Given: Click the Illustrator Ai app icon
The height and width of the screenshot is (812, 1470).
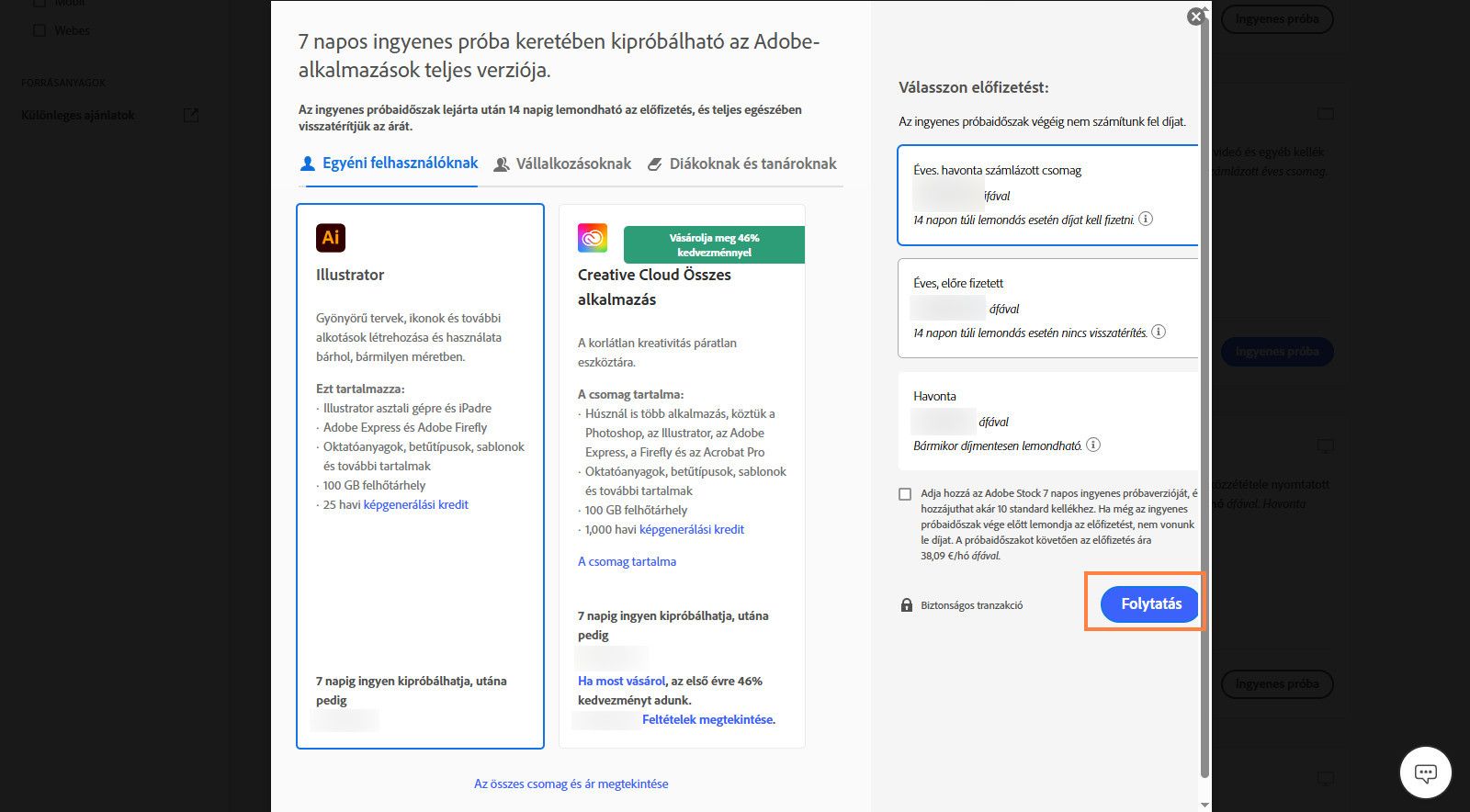Looking at the screenshot, I should click(331, 238).
